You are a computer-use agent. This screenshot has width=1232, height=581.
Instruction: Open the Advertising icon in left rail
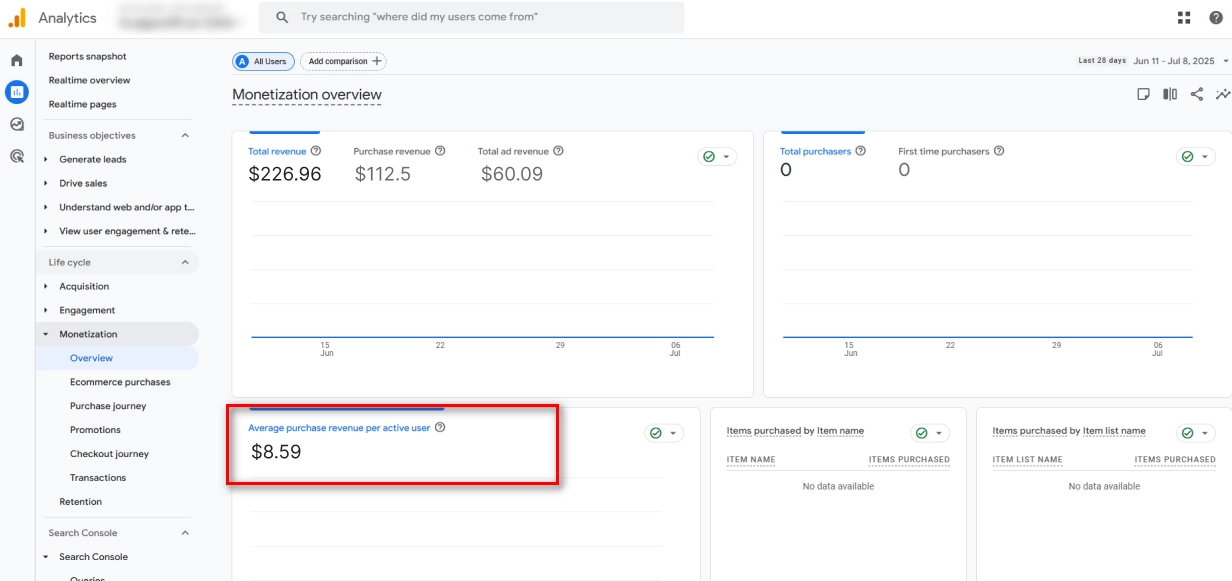click(17, 156)
